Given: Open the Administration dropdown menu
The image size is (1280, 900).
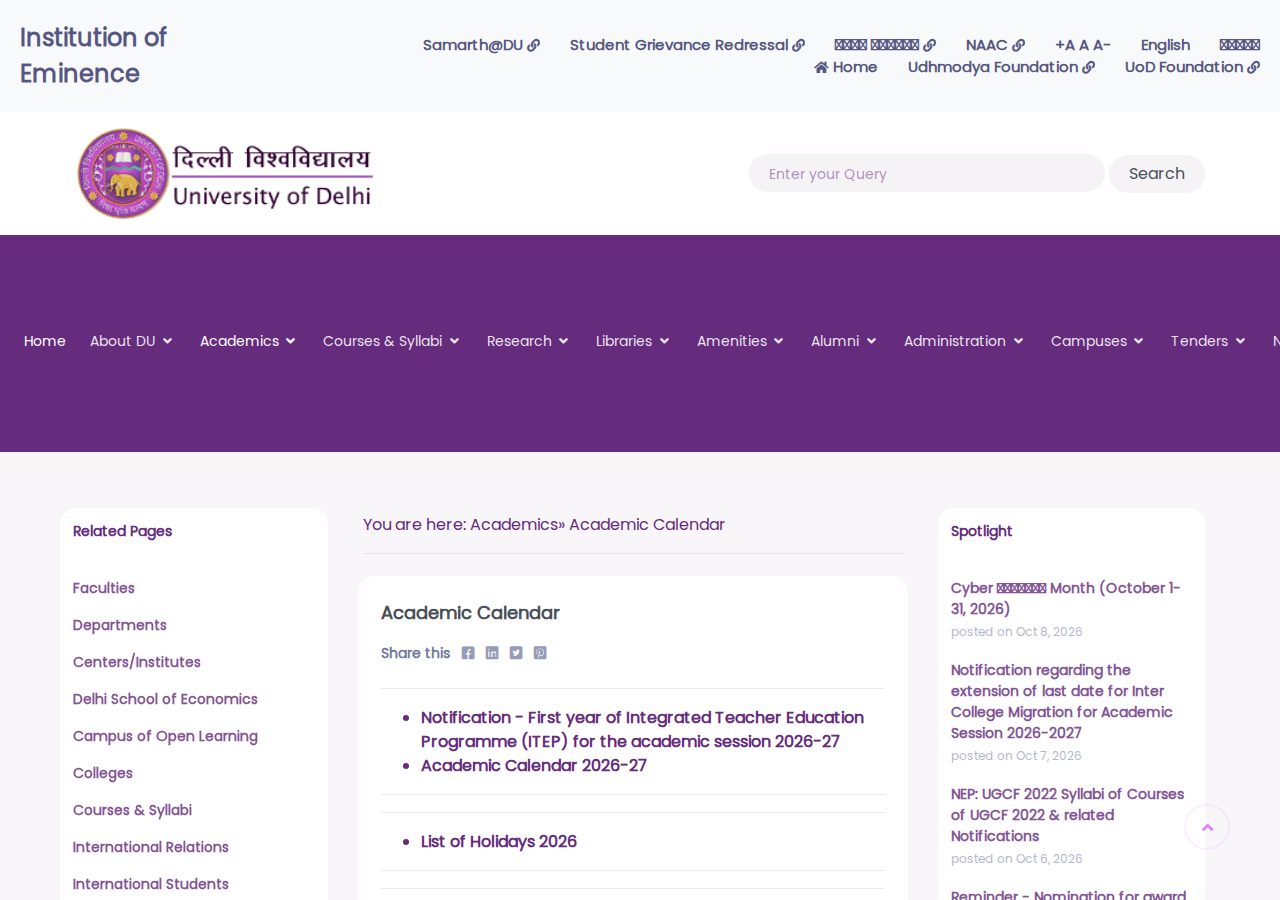Looking at the screenshot, I should tap(964, 341).
